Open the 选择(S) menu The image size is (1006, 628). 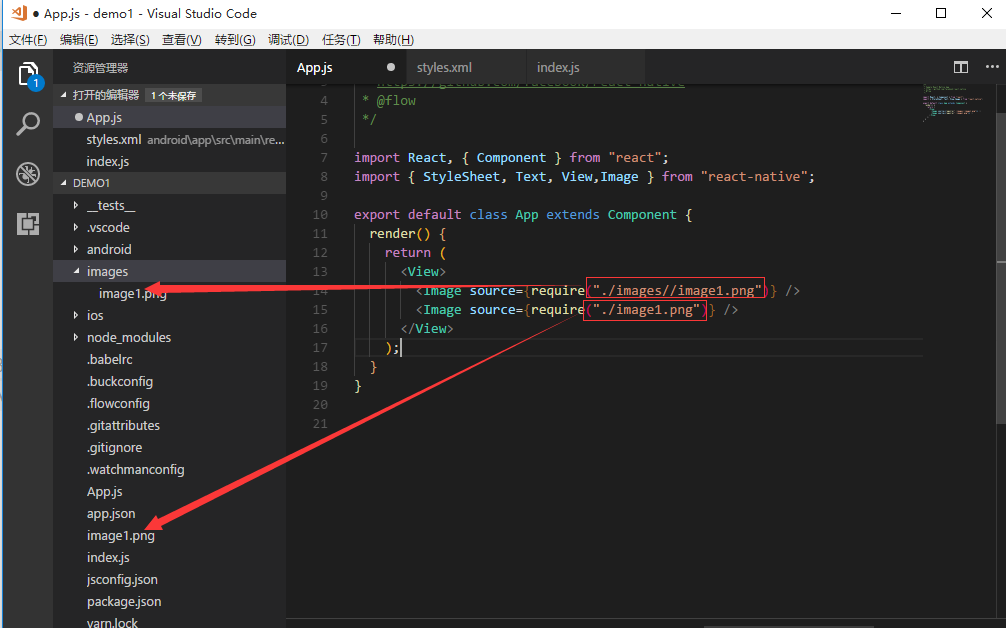click(x=130, y=40)
